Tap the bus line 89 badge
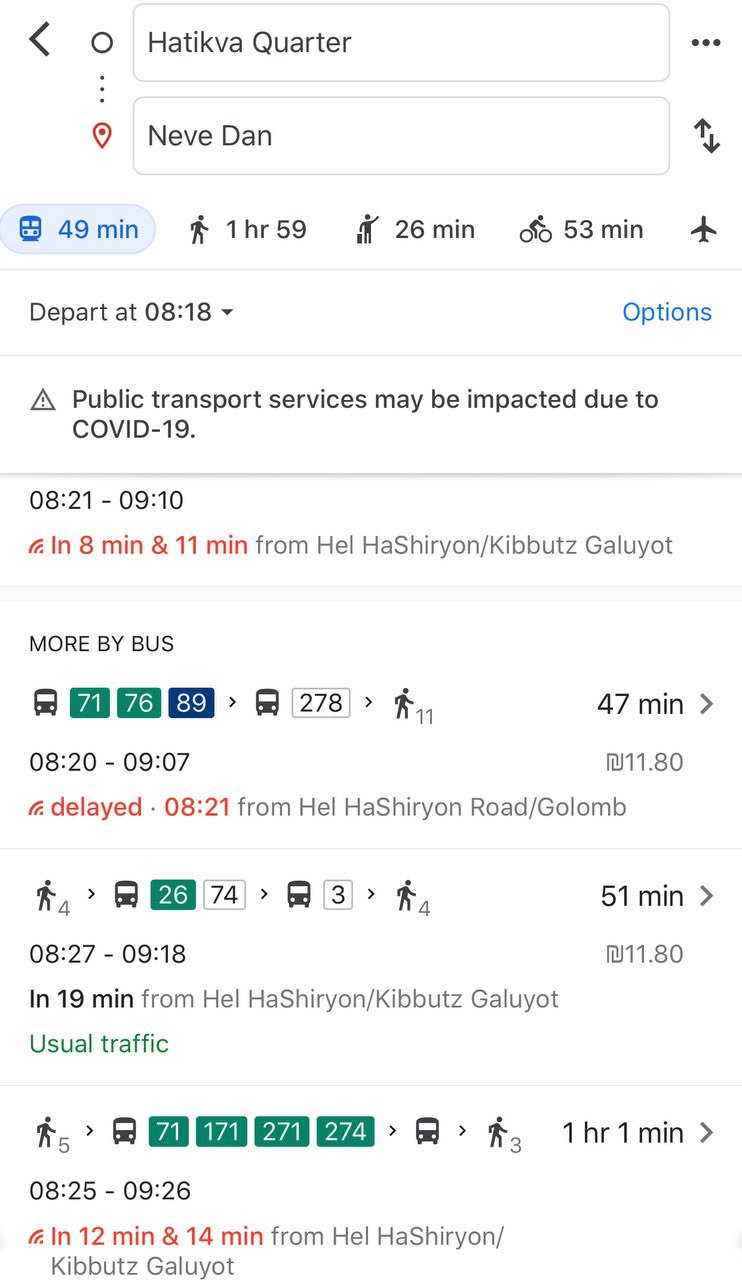The height and width of the screenshot is (1280, 742). [191, 703]
